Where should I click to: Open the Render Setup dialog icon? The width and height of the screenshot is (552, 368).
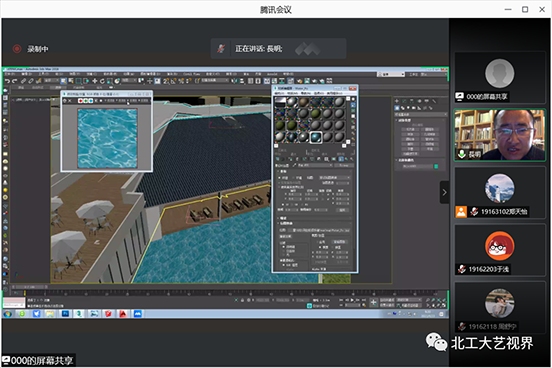point(299,81)
